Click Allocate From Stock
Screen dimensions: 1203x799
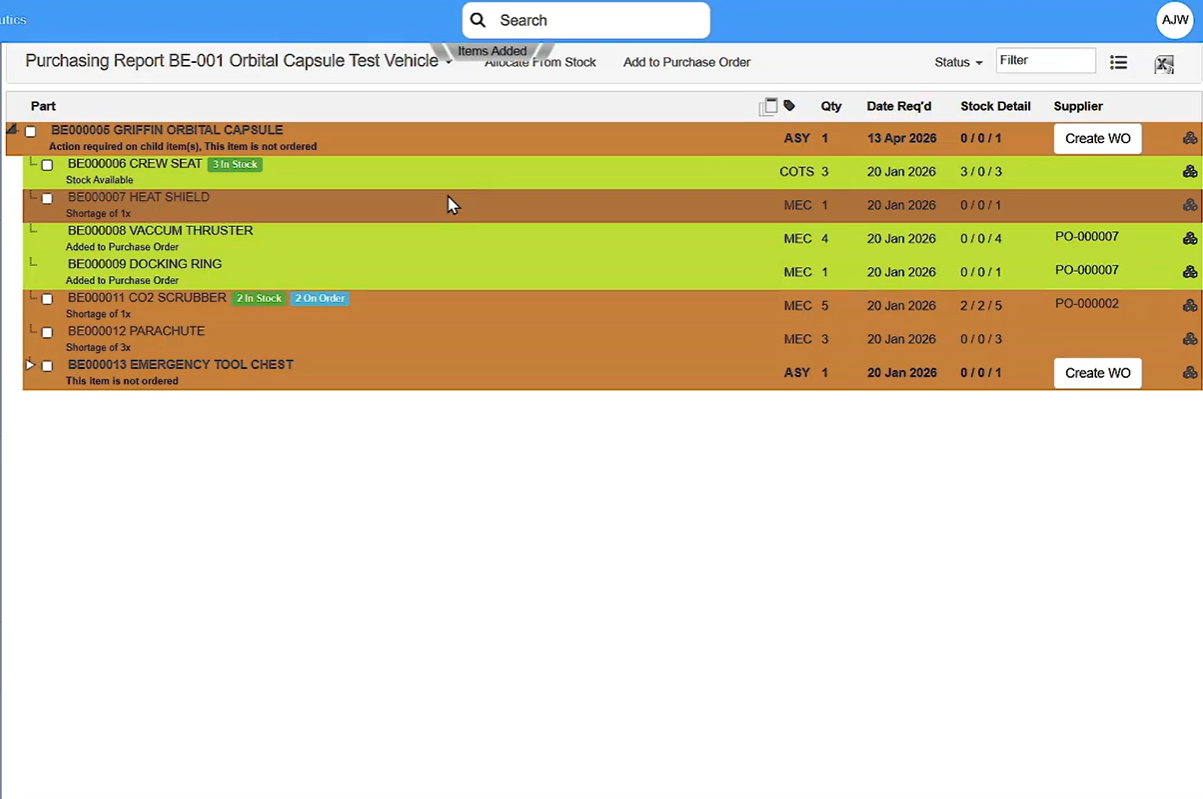[540, 62]
